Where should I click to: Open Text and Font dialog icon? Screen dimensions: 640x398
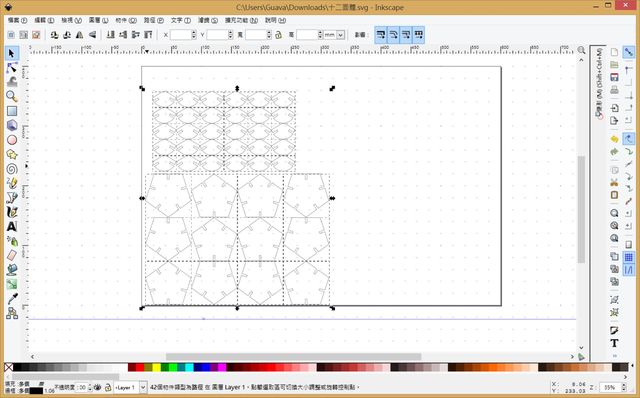[x=614, y=343]
